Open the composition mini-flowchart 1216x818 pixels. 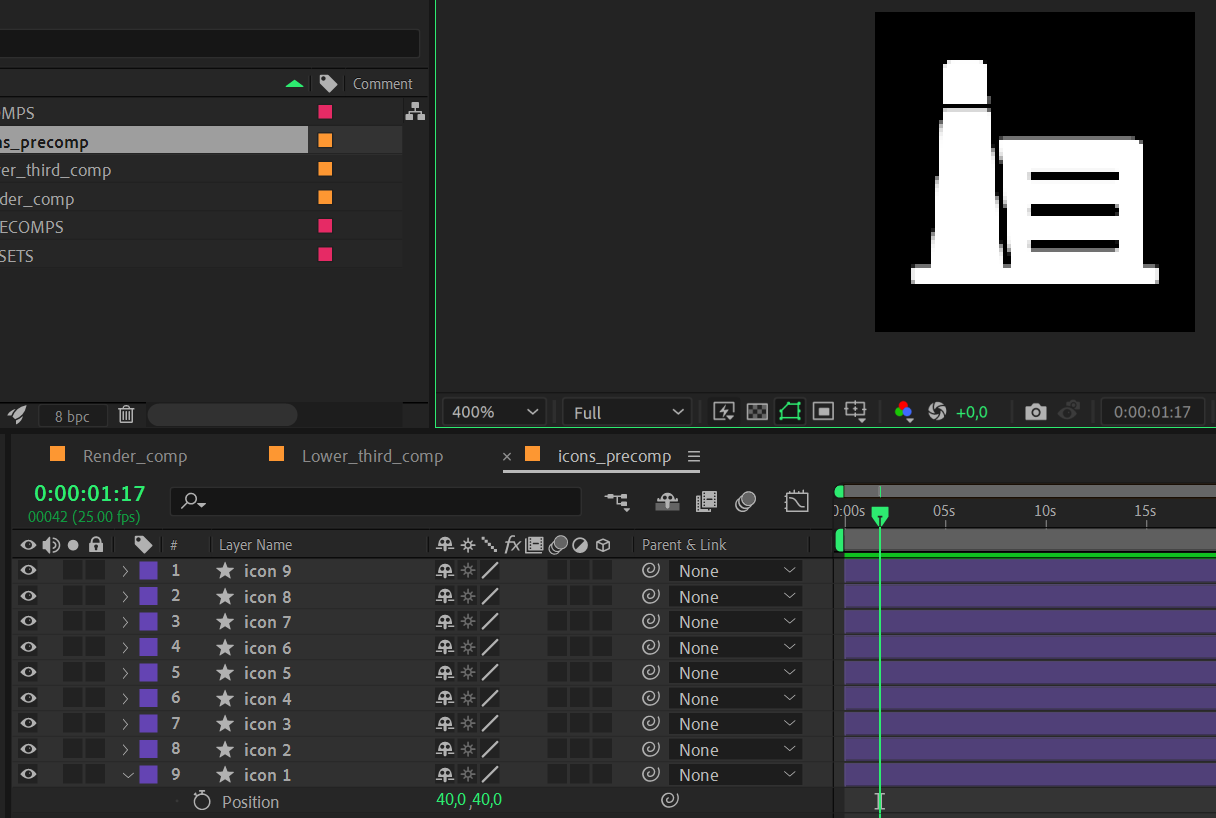pyautogui.click(x=617, y=501)
